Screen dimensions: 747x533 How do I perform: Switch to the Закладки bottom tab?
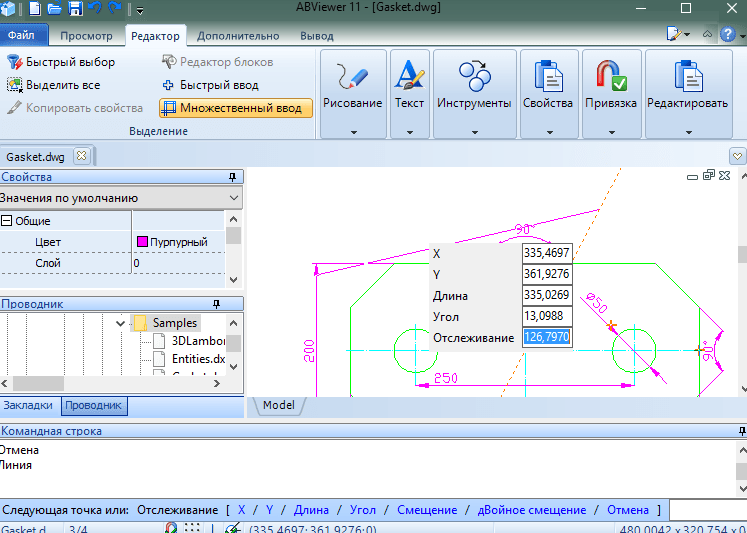pyautogui.click(x=28, y=405)
